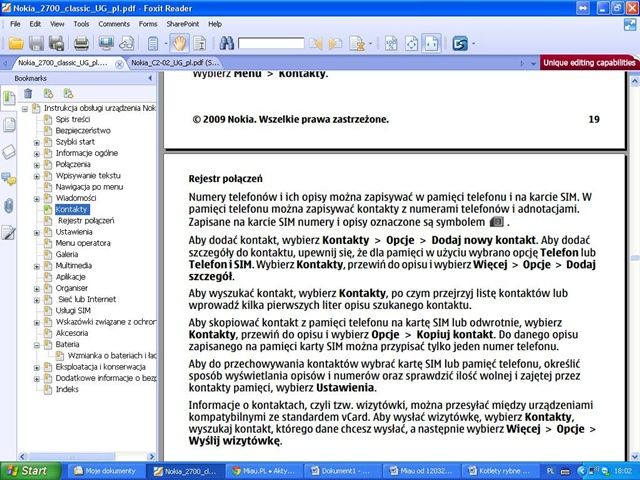Image resolution: width=640 pixels, height=480 pixels.
Task: Click the Find Previous icon
Action: [316, 43]
